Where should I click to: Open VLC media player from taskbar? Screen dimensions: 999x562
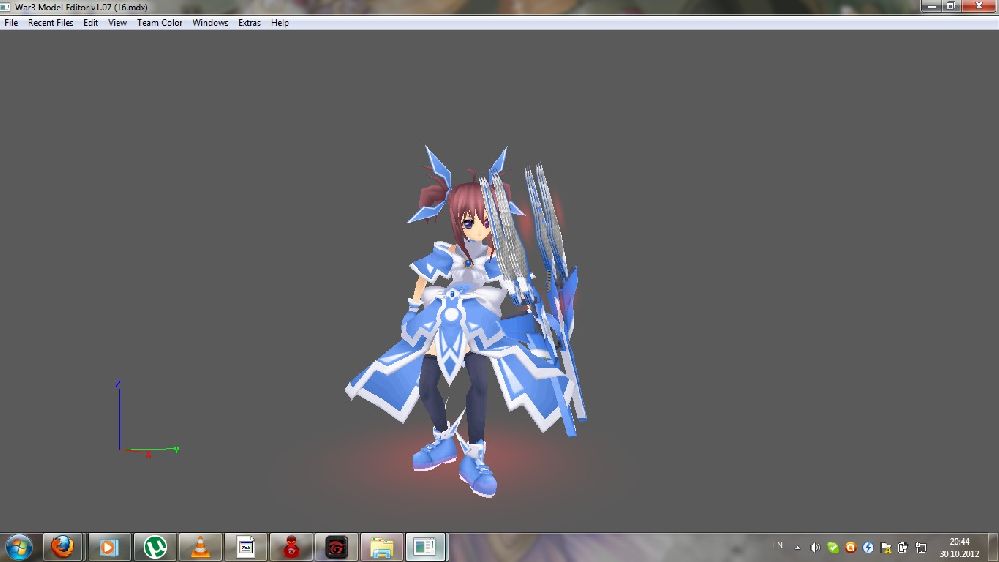[x=200, y=547]
